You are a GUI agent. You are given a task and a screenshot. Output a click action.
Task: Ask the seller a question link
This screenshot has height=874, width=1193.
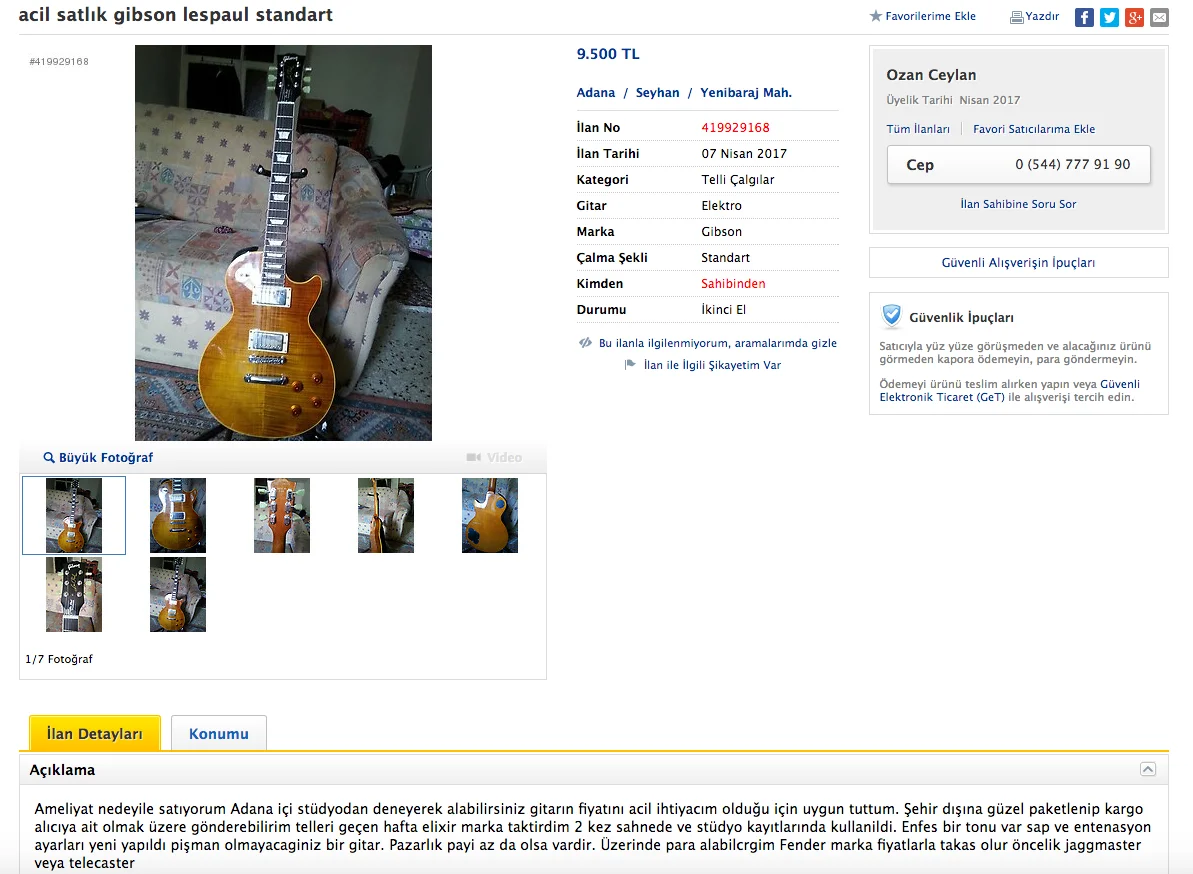pyautogui.click(x=1018, y=204)
